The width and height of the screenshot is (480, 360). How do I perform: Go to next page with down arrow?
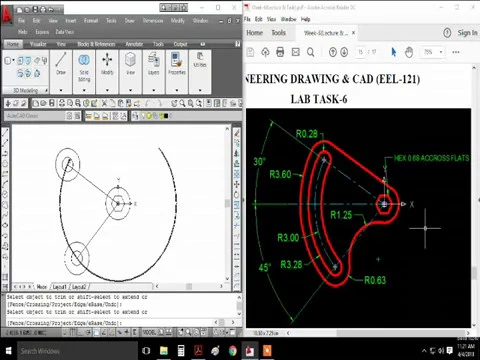coord(344,52)
